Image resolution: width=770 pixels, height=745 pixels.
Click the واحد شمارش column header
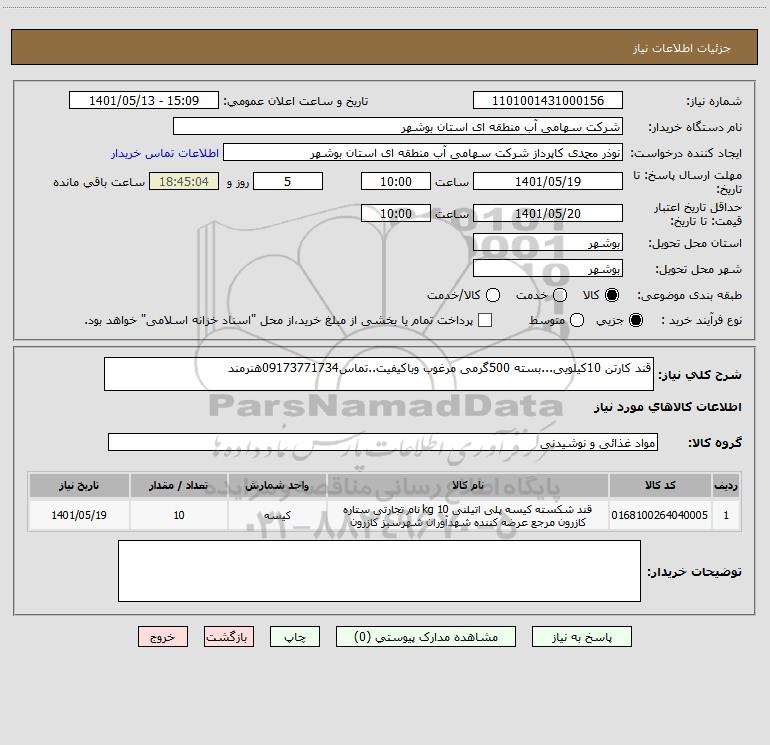[277, 486]
